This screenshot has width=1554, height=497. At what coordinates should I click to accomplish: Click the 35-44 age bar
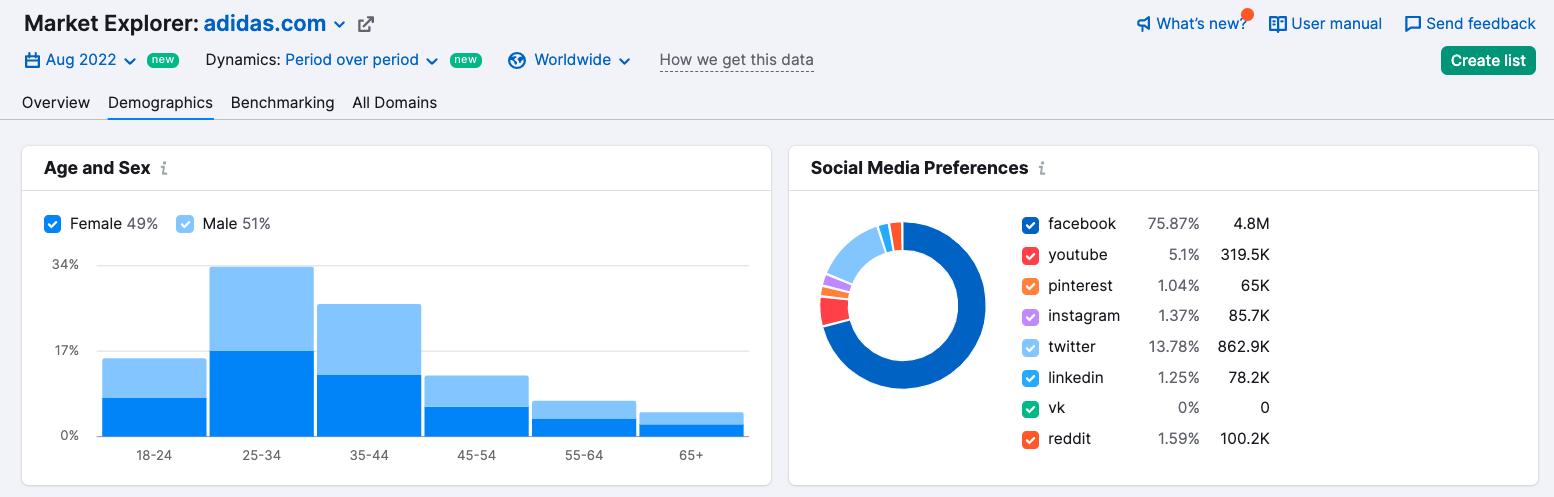[x=369, y=371]
